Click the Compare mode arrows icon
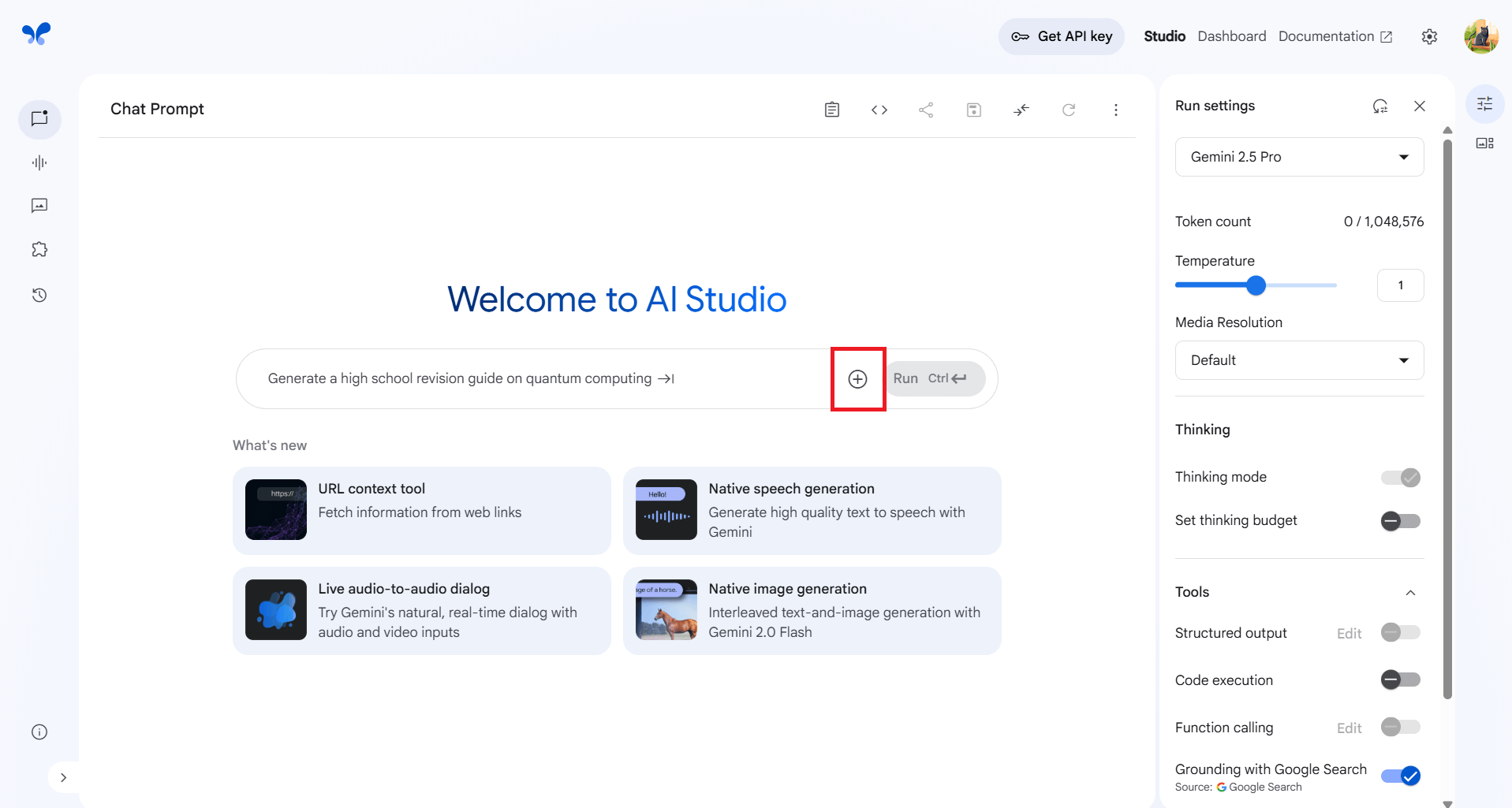This screenshot has width=1512, height=808. click(x=1021, y=110)
